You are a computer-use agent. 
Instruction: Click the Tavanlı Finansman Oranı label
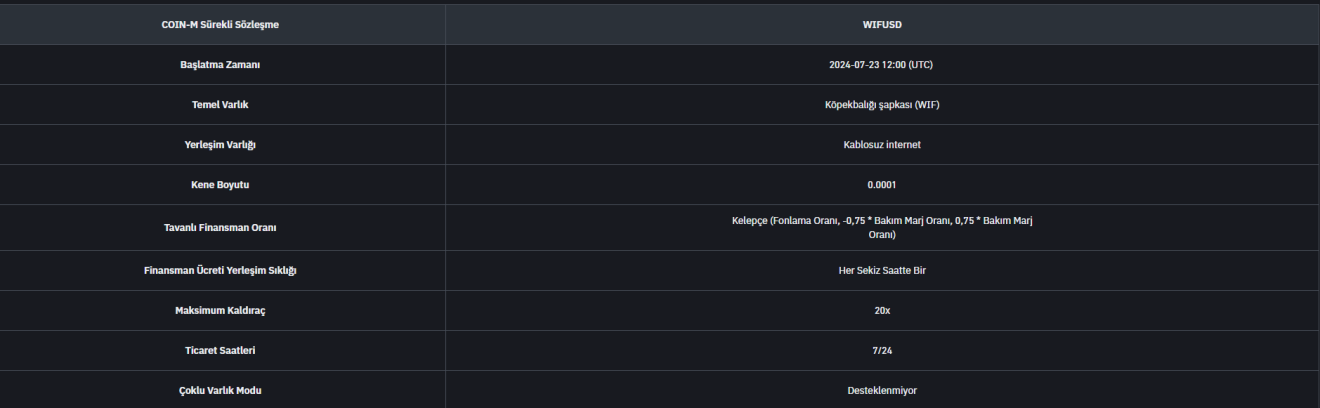pos(220,228)
